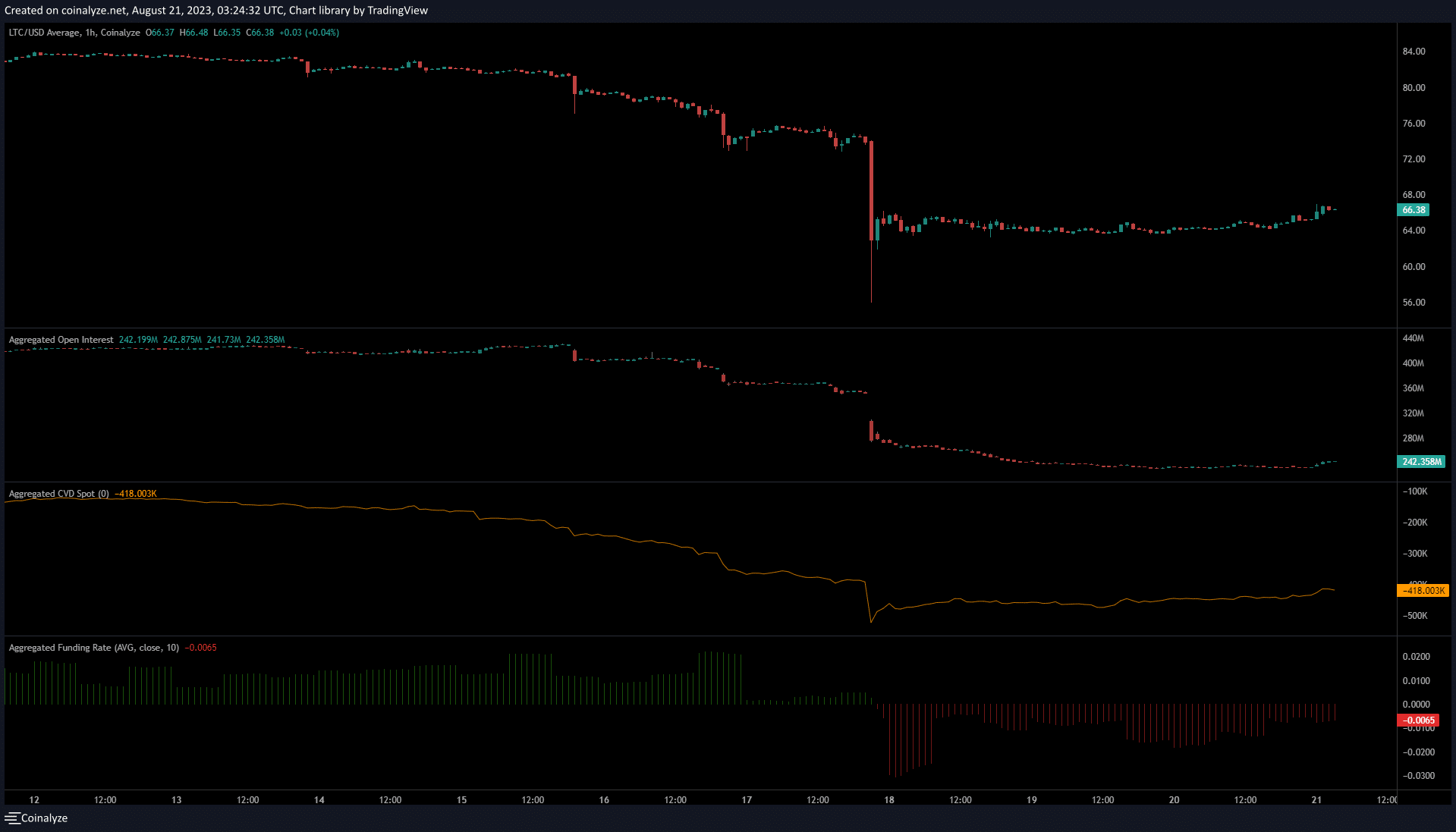Click the 242.199M open interest legend value

tap(138, 340)
